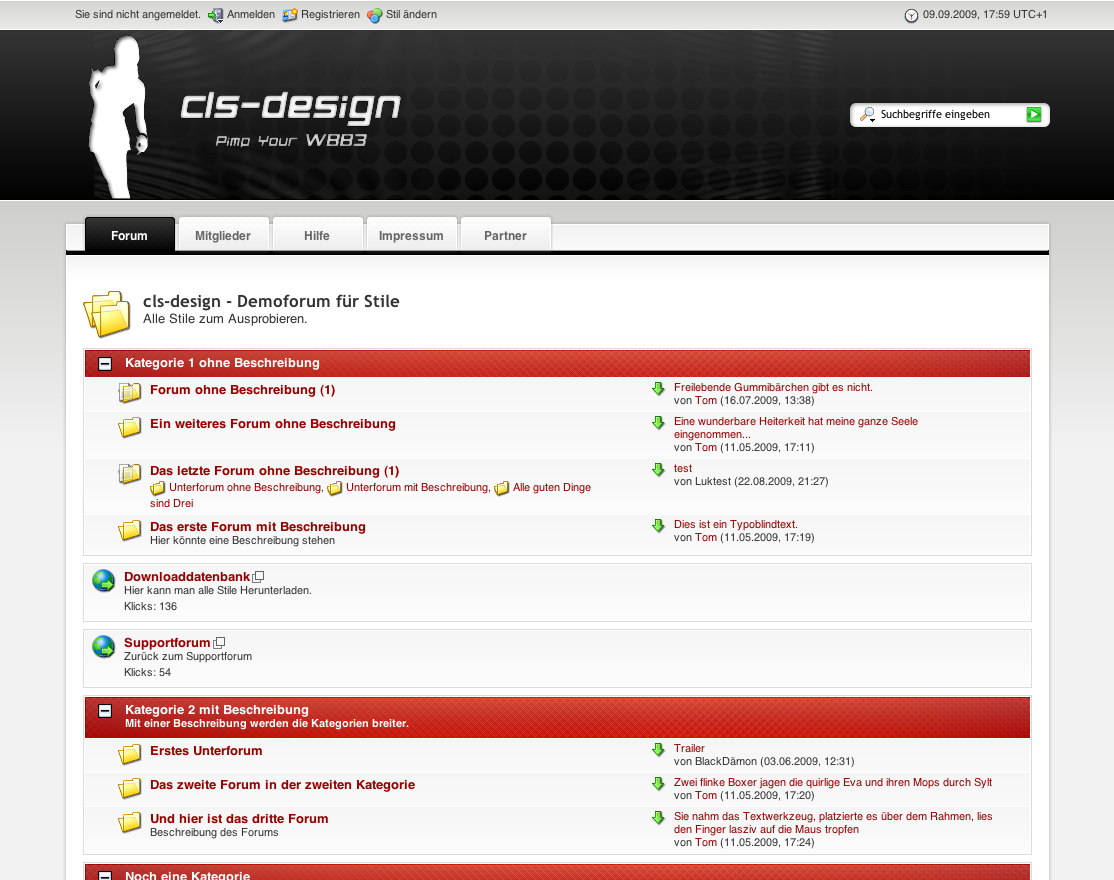The width and height of the screenshot is (1114, 880).
Task: Open the Impressum tab
Action: 411,236
